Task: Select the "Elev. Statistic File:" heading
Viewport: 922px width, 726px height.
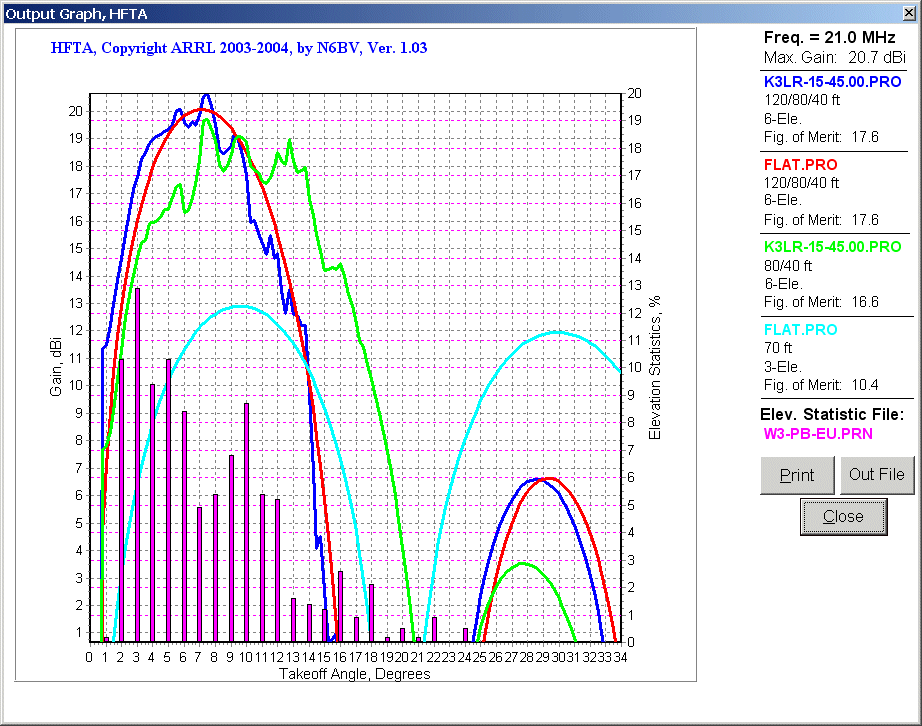Action: [832, 414]
